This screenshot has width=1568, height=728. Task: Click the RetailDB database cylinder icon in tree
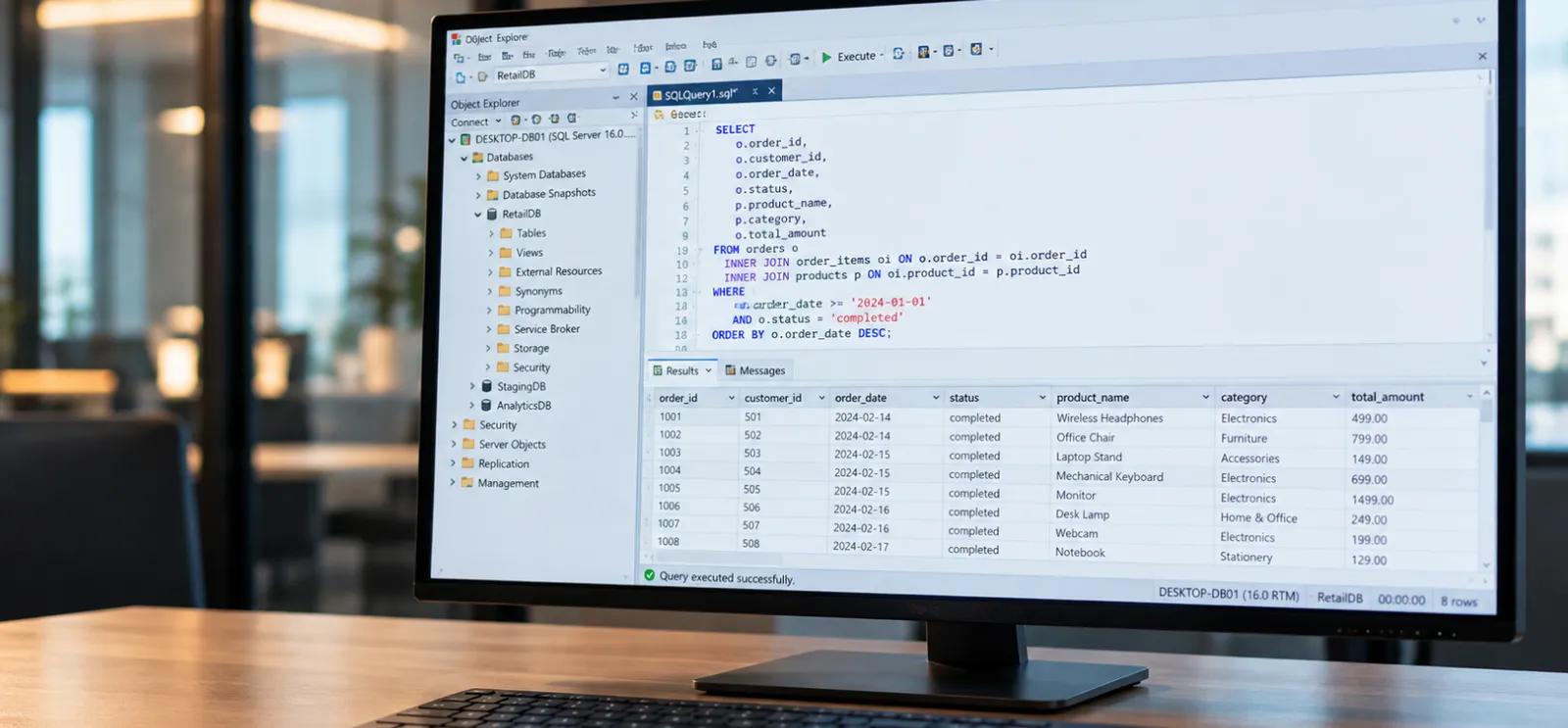point(492,214)
